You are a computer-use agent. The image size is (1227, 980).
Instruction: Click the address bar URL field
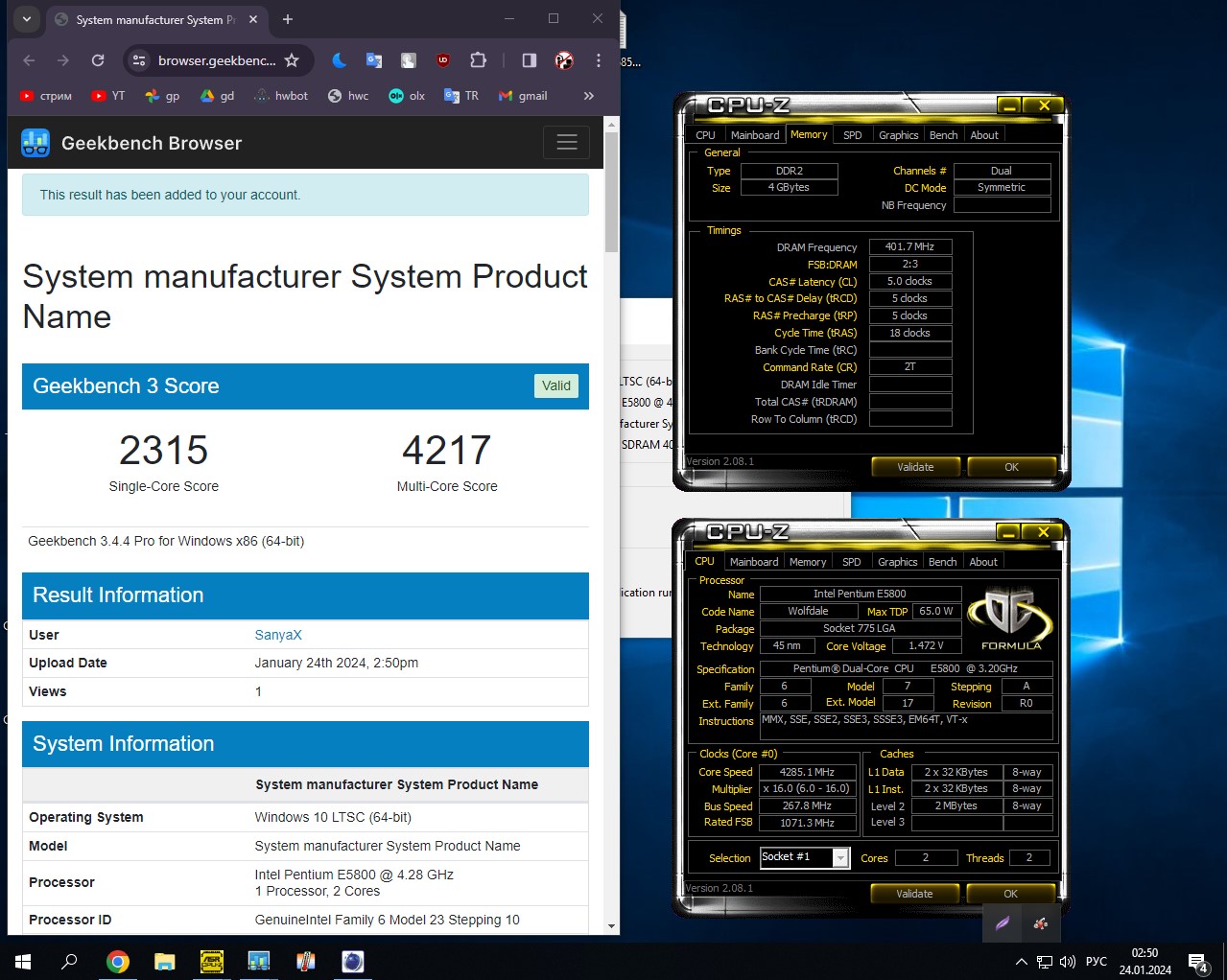pos(217,60)
